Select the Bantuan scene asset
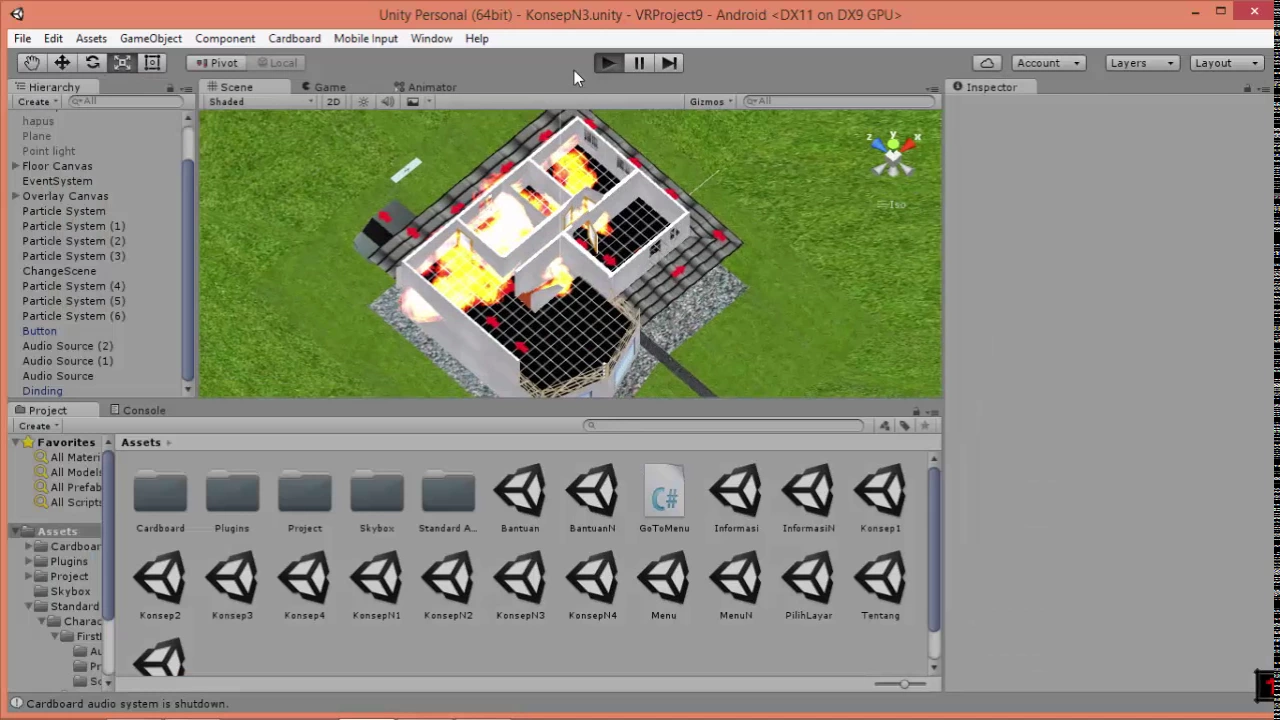1280x720 pixels. (x=520, y=498)
